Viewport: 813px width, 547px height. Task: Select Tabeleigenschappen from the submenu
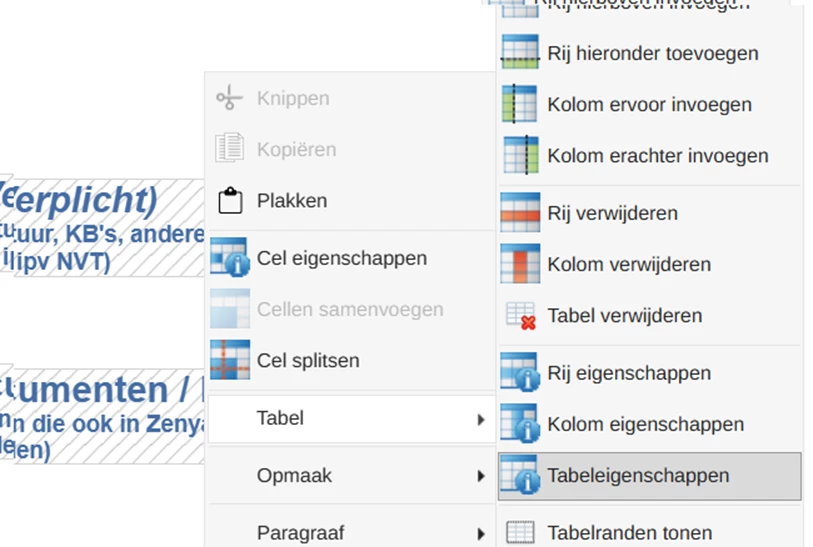(650, 476)
